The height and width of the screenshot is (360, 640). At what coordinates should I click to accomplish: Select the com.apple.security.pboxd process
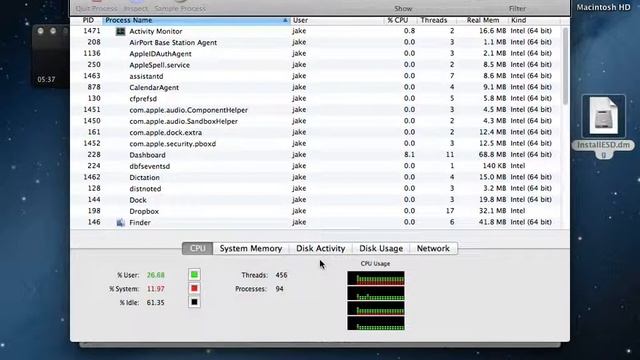pyautogui.click(x=316, y=144)
